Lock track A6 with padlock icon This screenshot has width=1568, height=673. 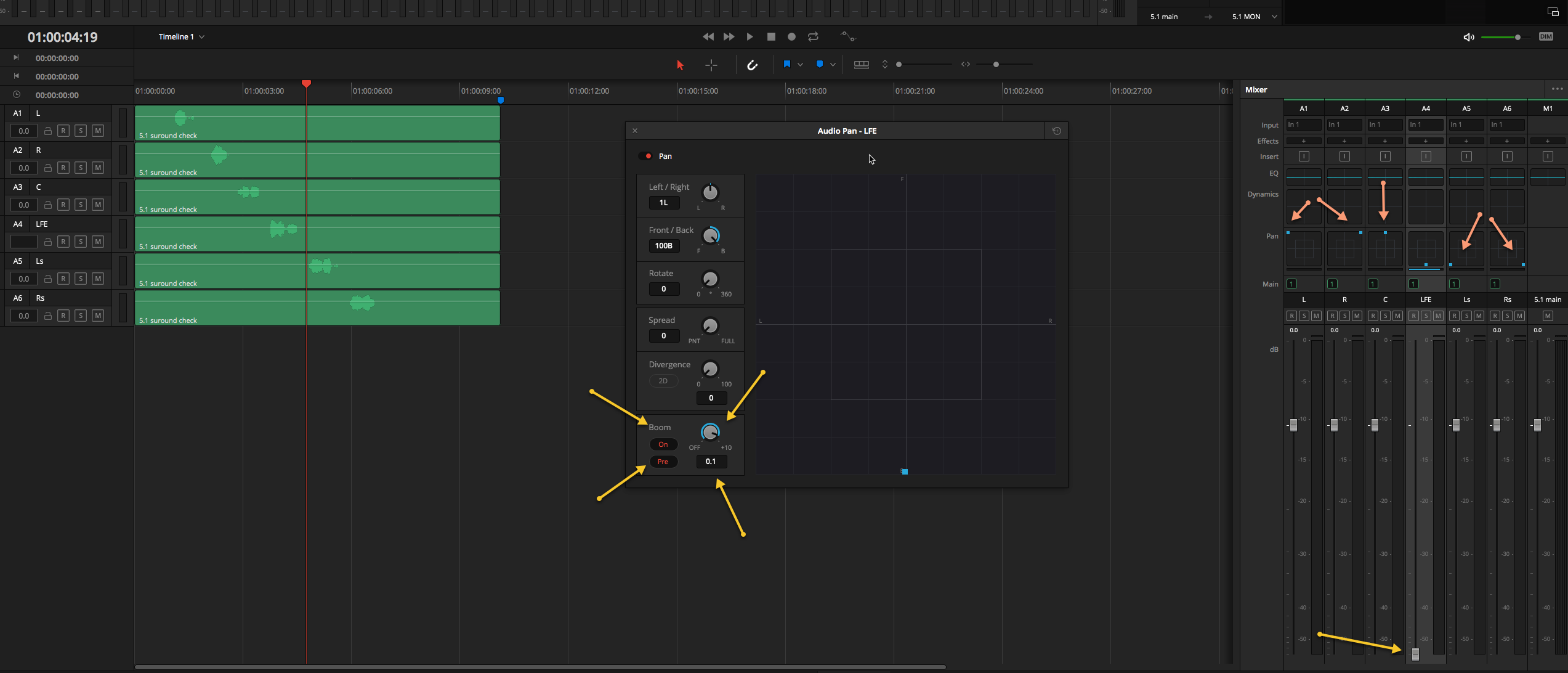click(x=47, y=316)
